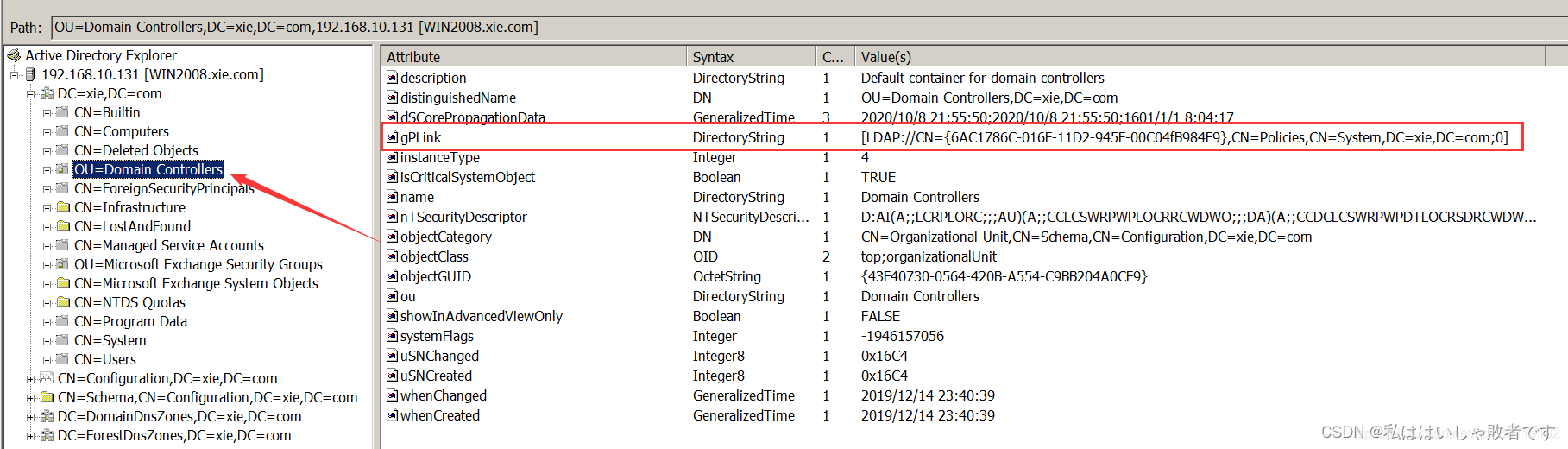Viewport: 1568px width, 449px height.
Task: Click the server icon for 192.168.10.131
Action: [31, 75]
